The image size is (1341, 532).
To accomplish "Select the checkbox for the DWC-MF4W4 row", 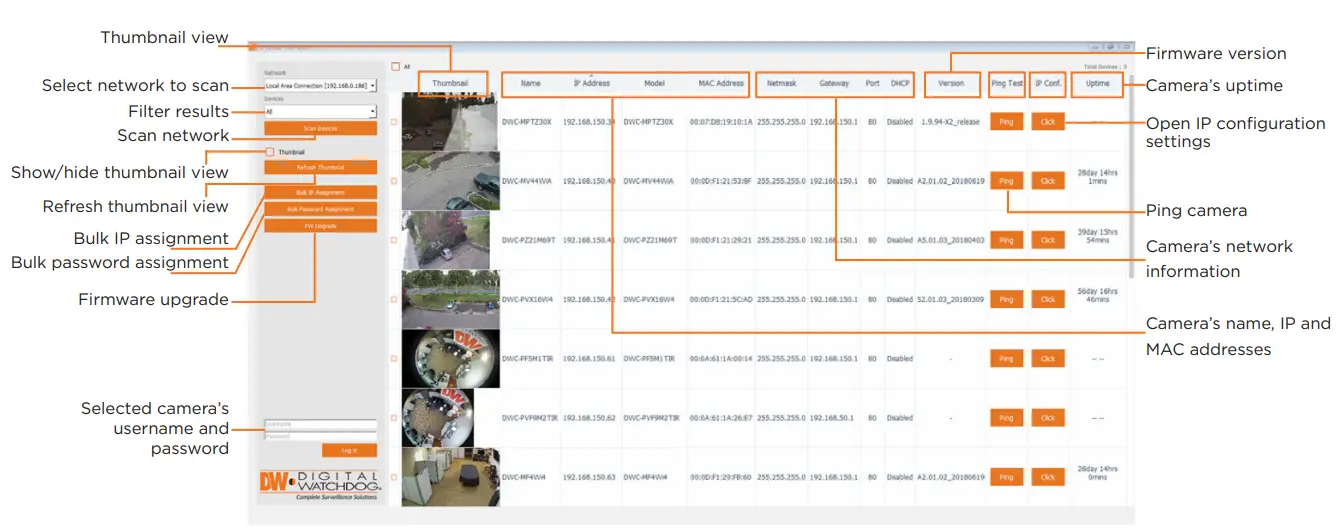I will point(394,477).
